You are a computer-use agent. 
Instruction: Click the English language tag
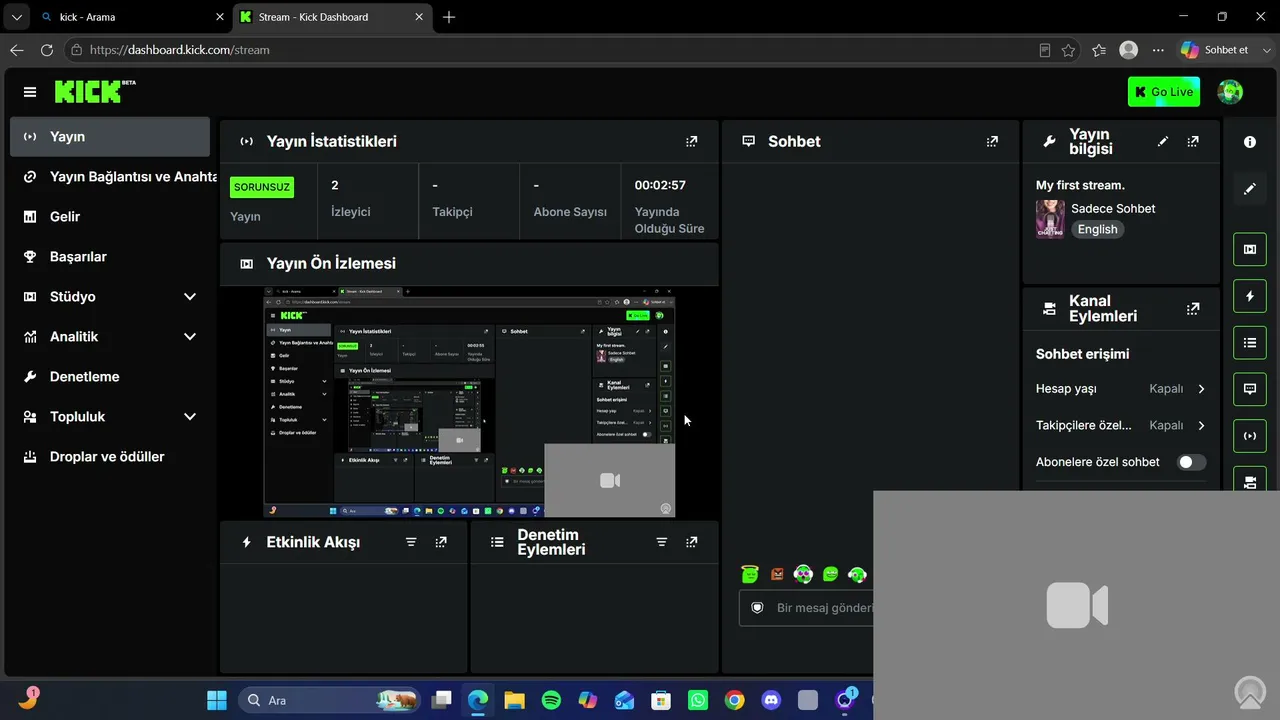(1097, 229)
